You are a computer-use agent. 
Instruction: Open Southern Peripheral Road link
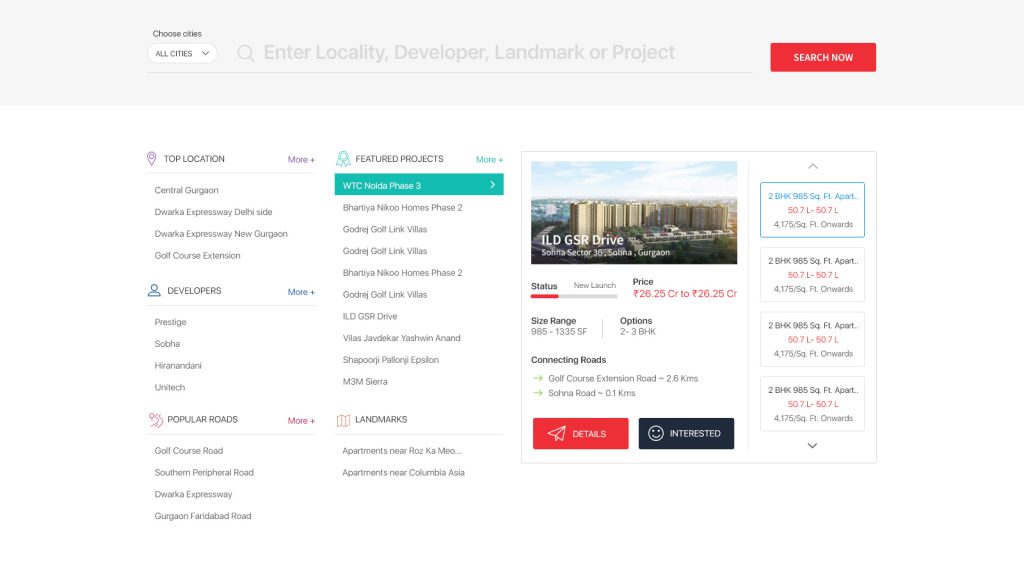point(204,472)
